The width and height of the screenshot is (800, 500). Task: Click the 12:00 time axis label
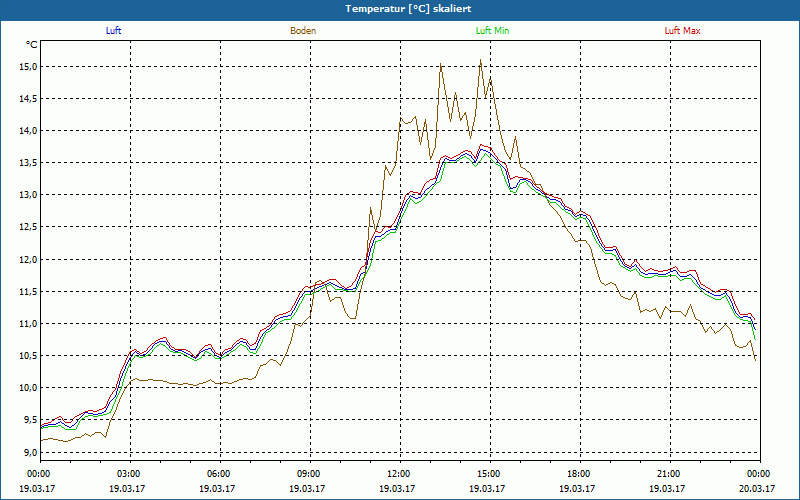point(400,473)
